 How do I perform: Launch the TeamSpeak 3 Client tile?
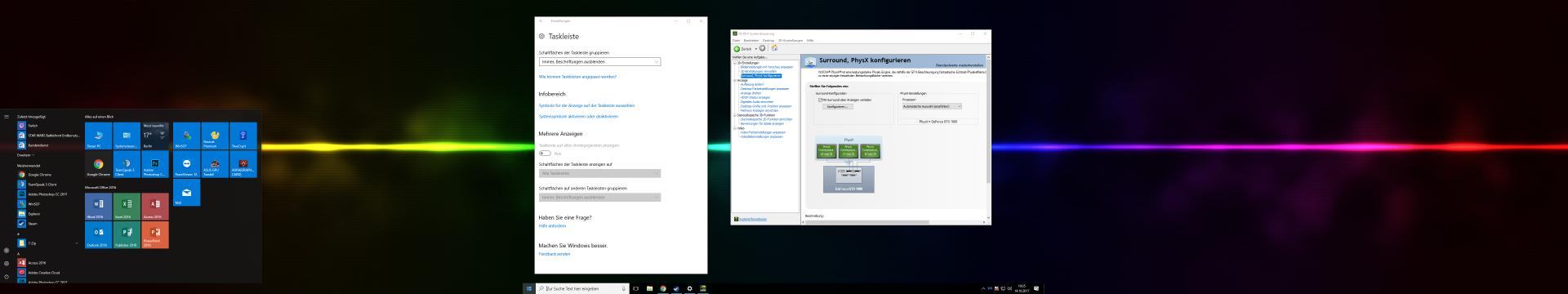tap(127, 164)
